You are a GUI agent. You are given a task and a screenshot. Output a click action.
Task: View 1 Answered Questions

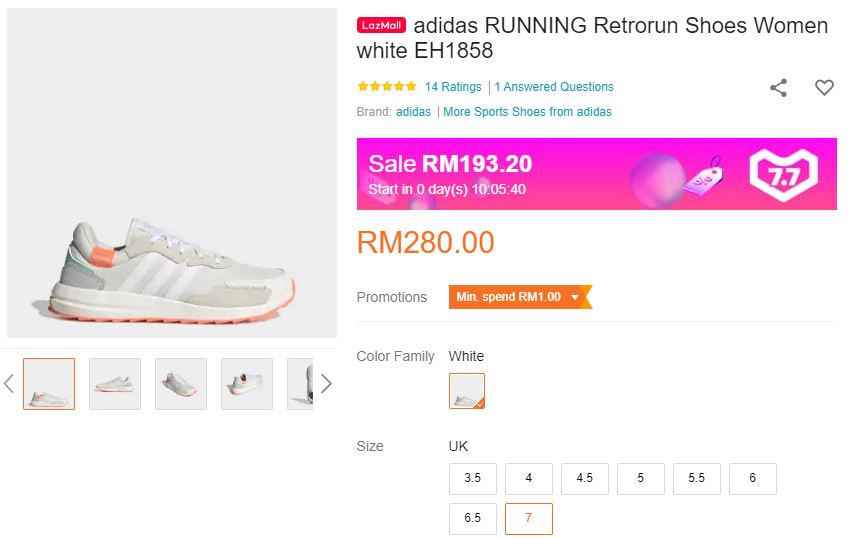pos(554,87)
